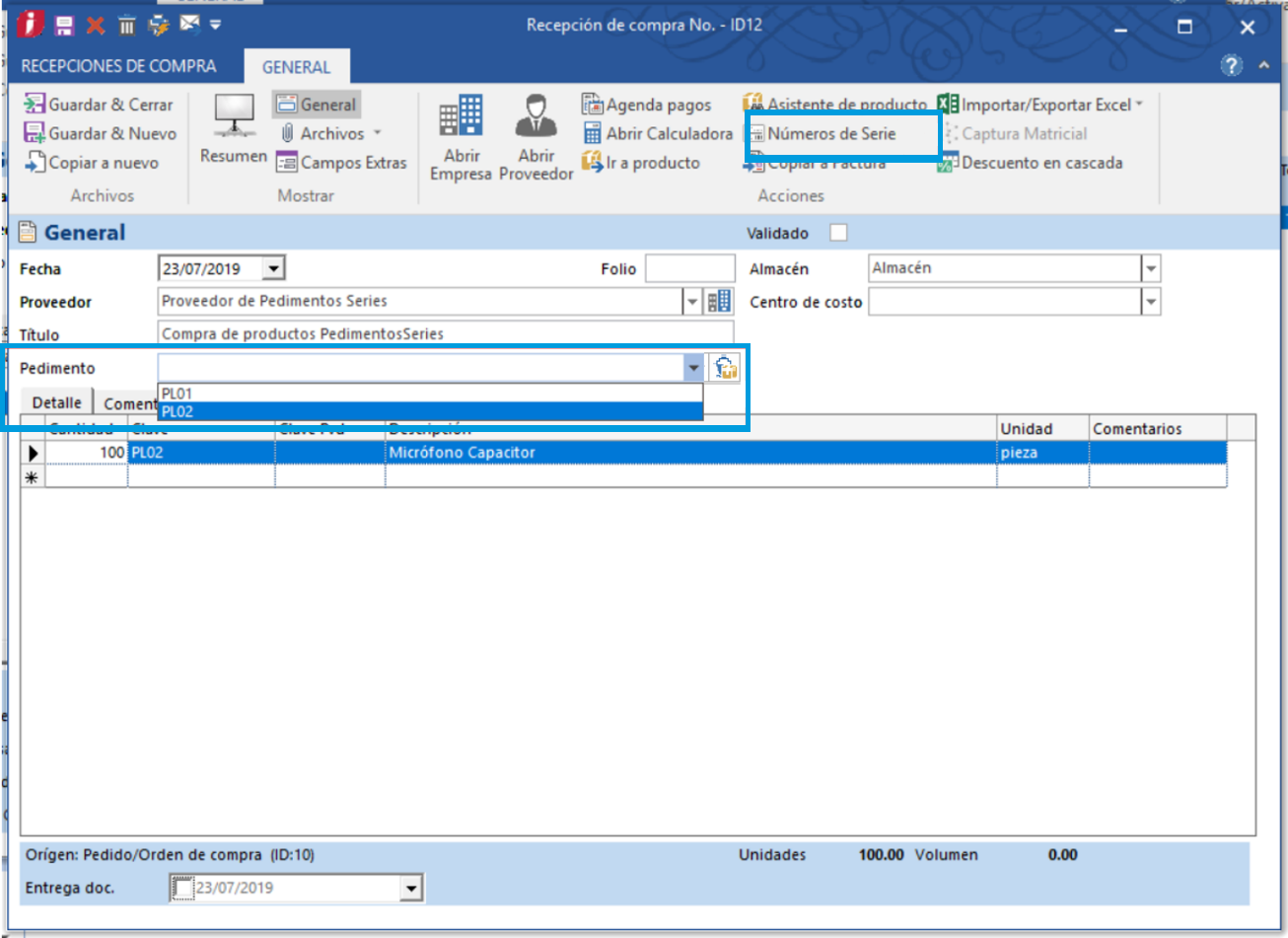The image size is (1288, 938).
Task: Click the Folio input field
Action: coord(689,268)
